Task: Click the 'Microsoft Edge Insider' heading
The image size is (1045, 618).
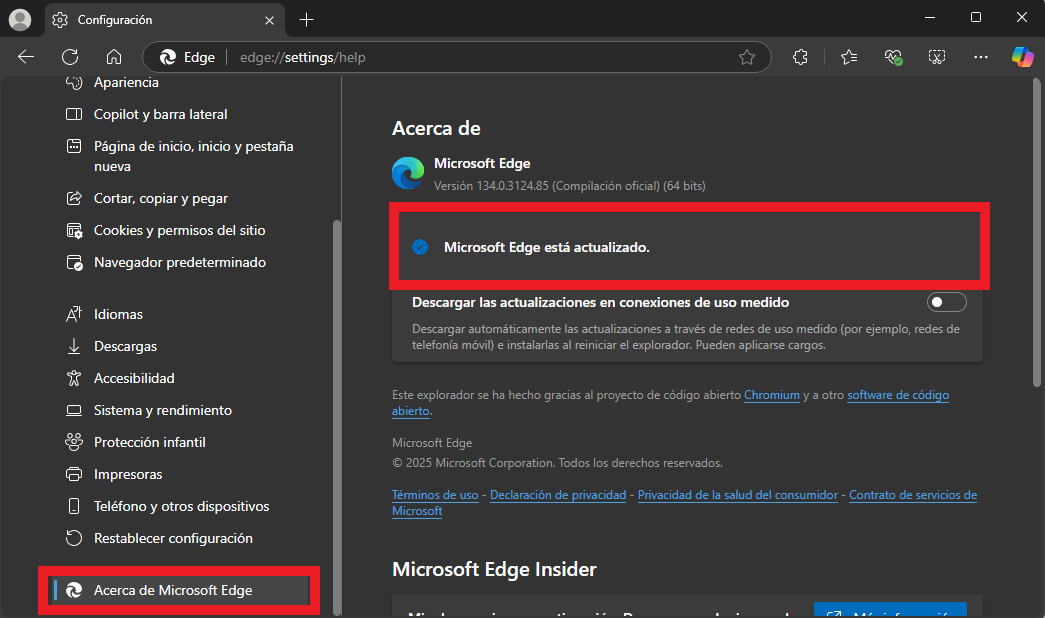Action: click(495, 569)
